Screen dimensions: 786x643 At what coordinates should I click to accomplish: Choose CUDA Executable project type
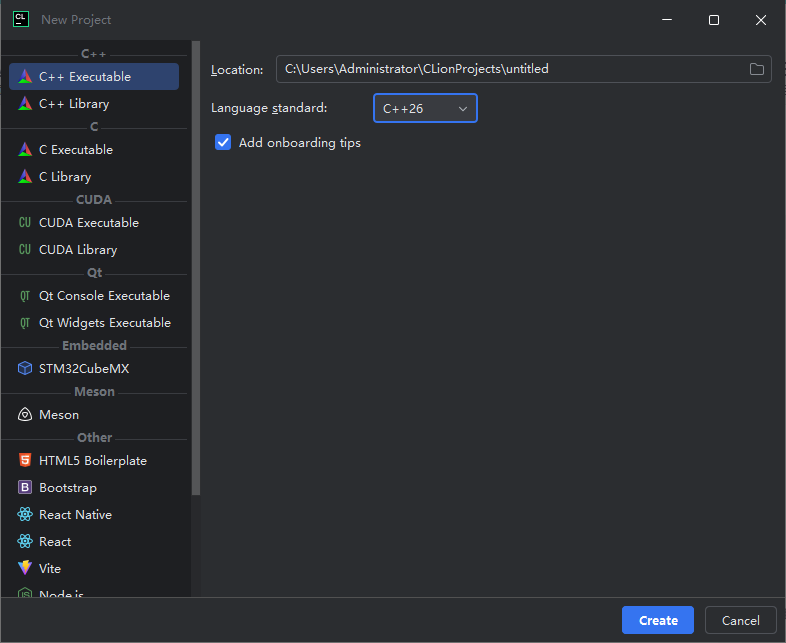coord(94,223)
